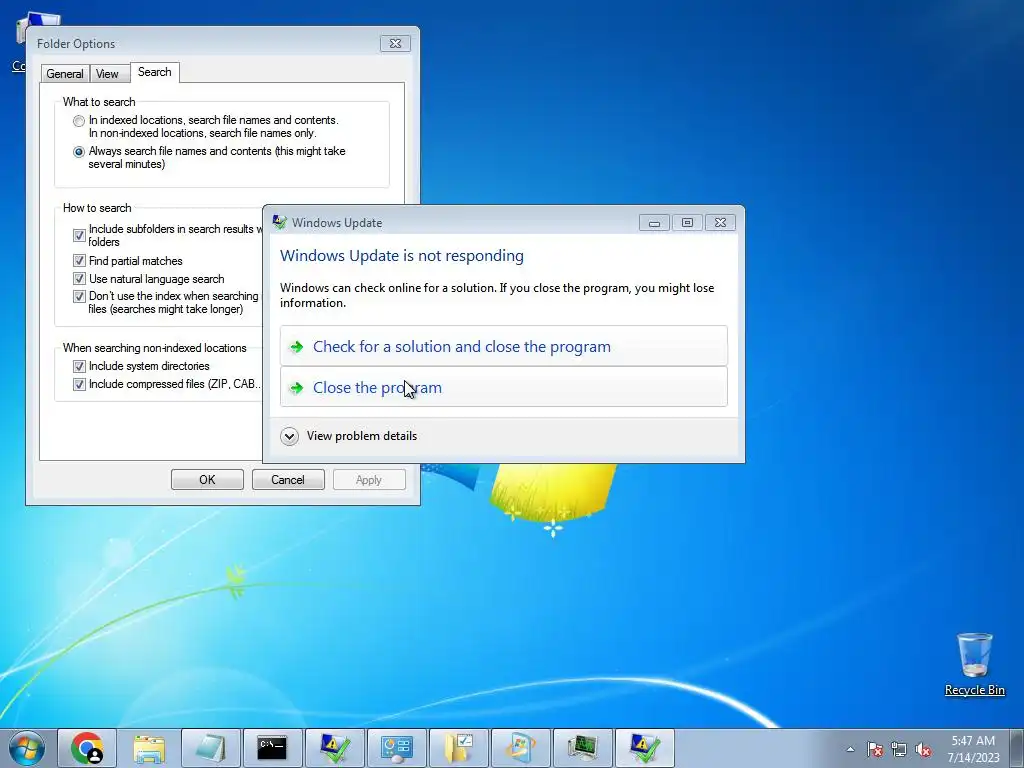Image resolution: width=1024 pixels, height=768 pixels.
Task: Choose Check for a solution and close the program
Action: coord(504,346)
